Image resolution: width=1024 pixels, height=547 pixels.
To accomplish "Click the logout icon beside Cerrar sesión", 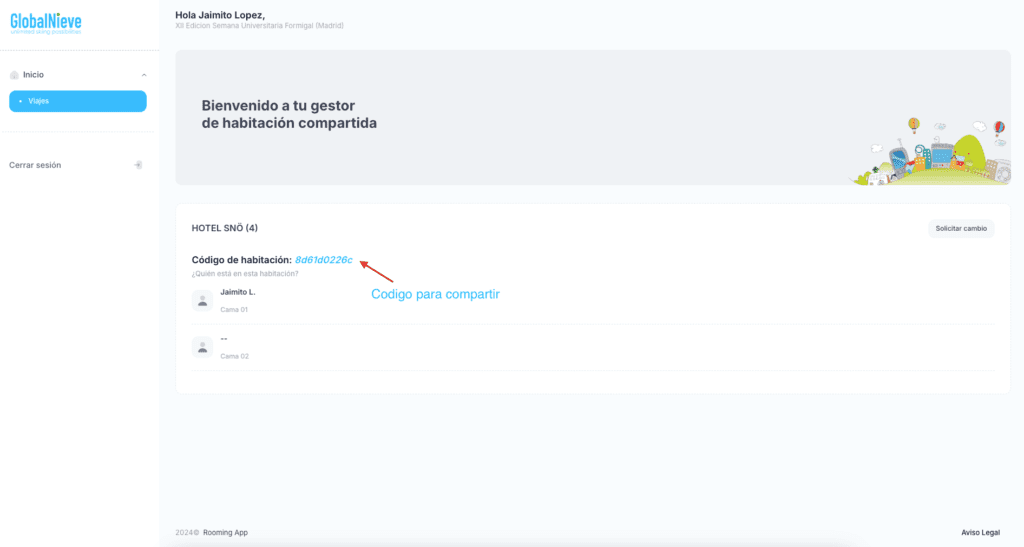I will coord(138,165).
